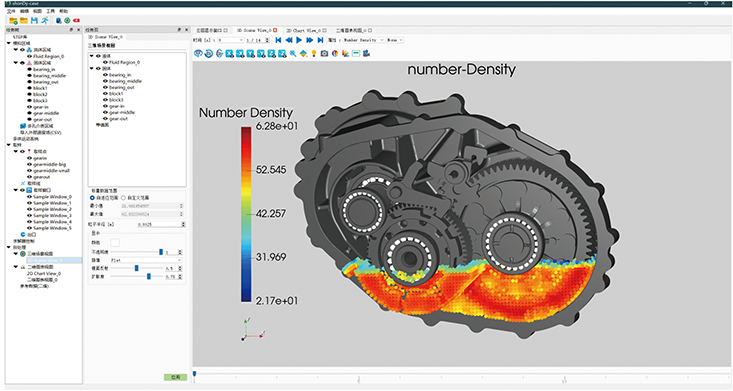Click the particle radius input field
733x391 pixels.
(x=161, y=224)
